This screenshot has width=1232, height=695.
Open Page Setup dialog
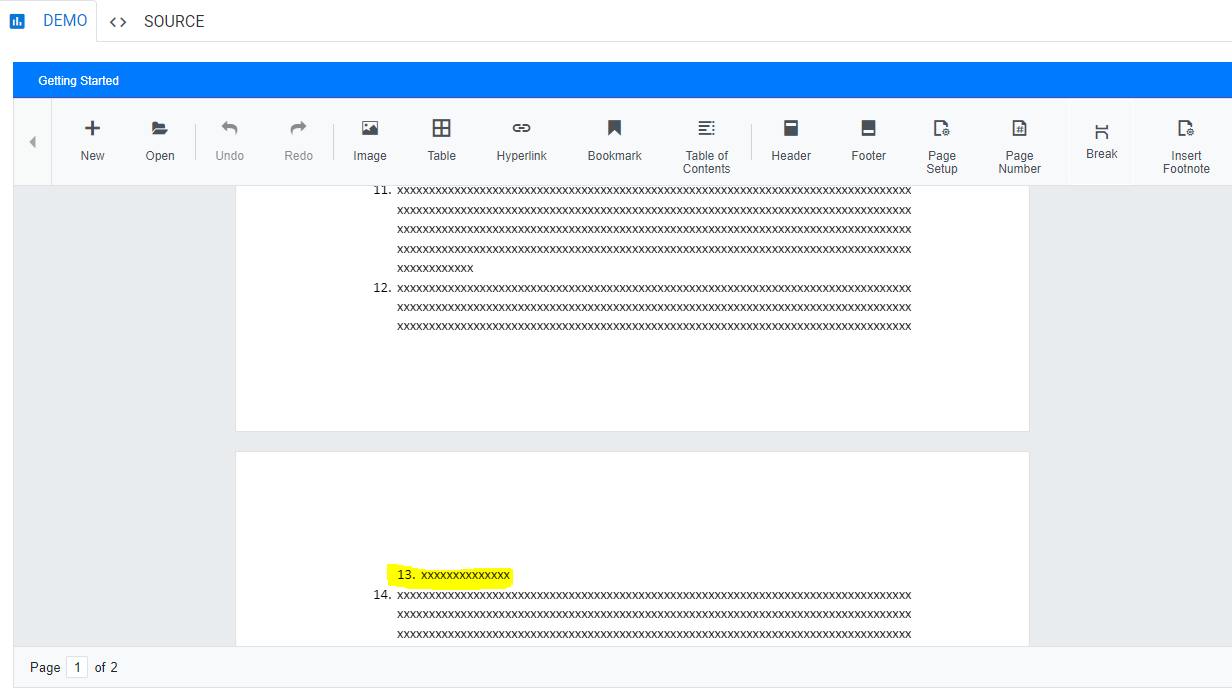(941, 129)
